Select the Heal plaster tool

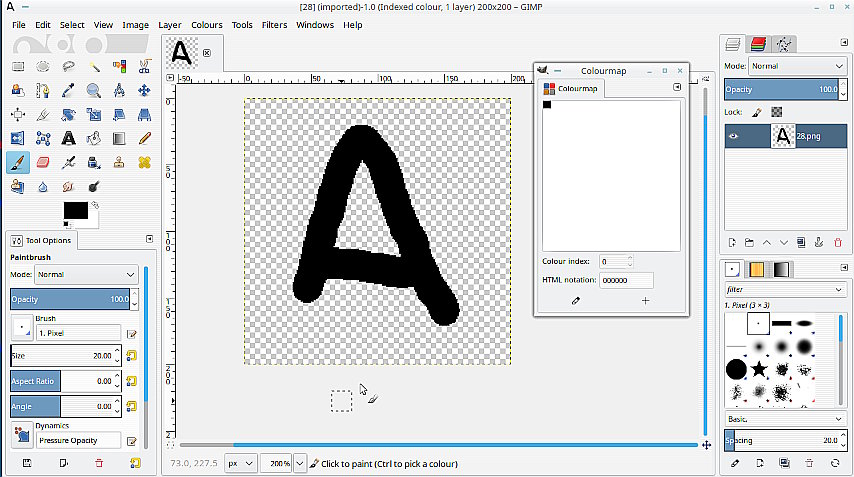click(x=144, y=162)
